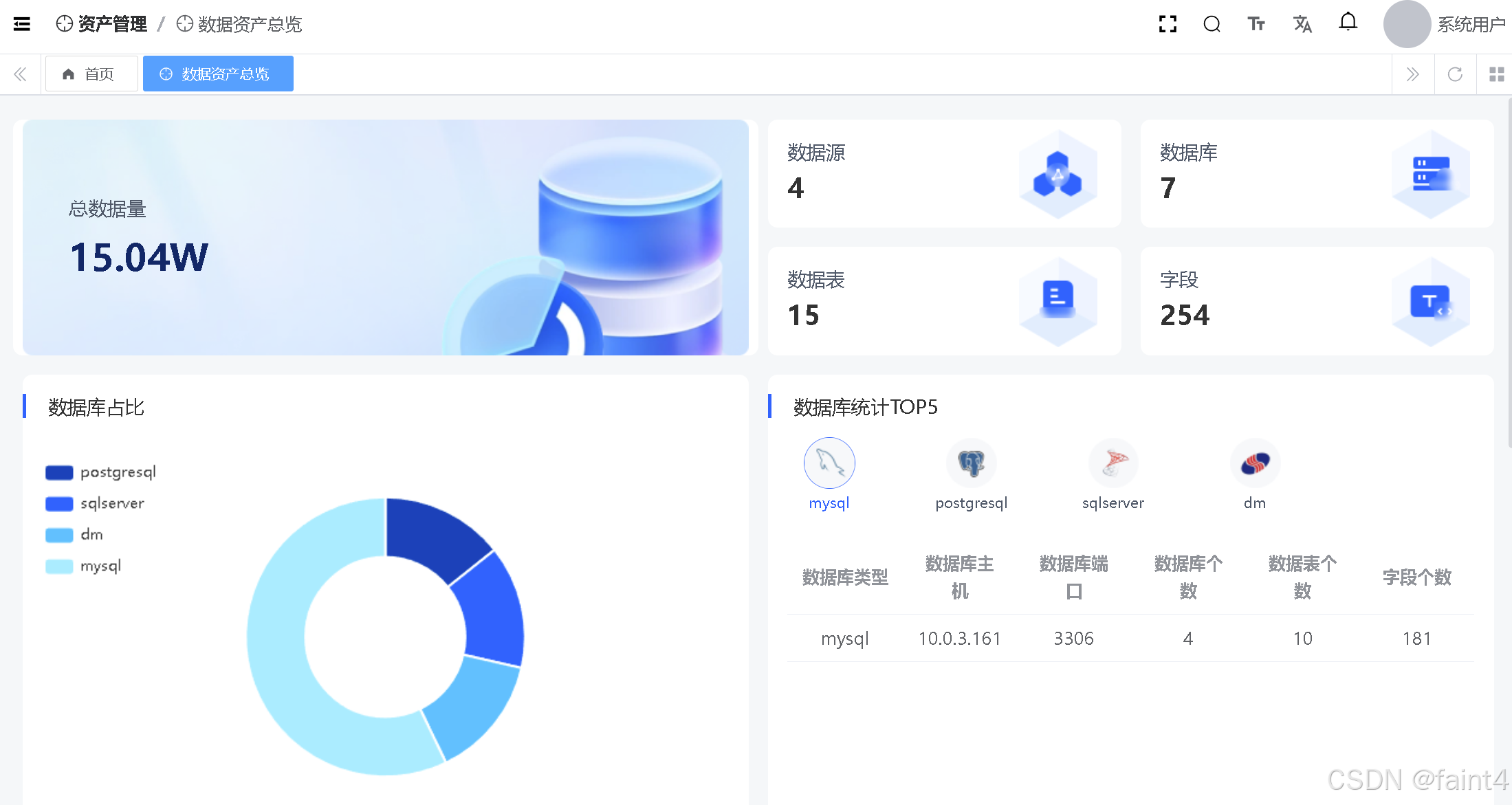
Task: Refresh current tab page icon
Action: click(x=1455, y=74)
